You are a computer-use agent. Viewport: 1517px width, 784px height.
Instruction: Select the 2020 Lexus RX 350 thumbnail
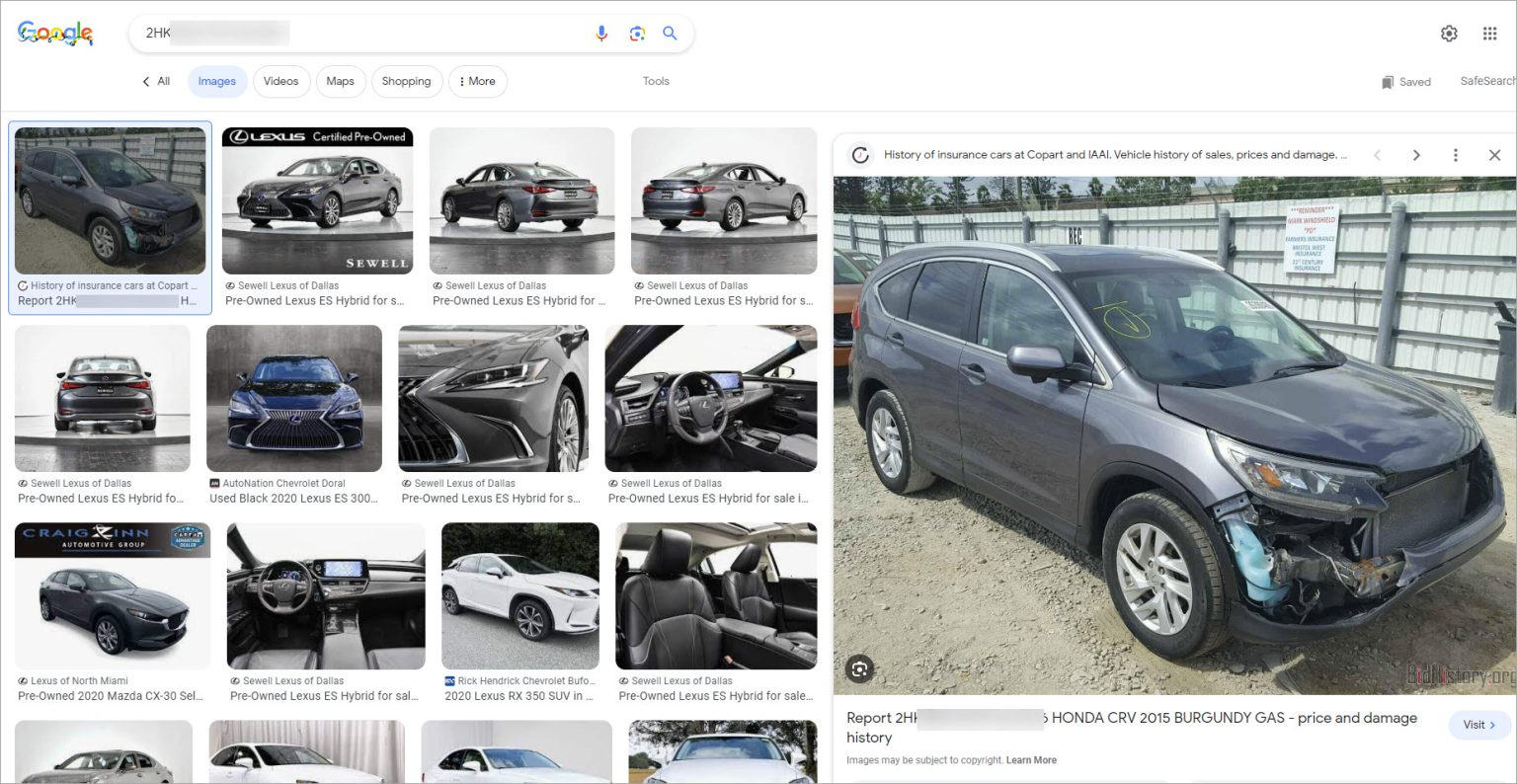pyautogui.click(x=519, y=595)
